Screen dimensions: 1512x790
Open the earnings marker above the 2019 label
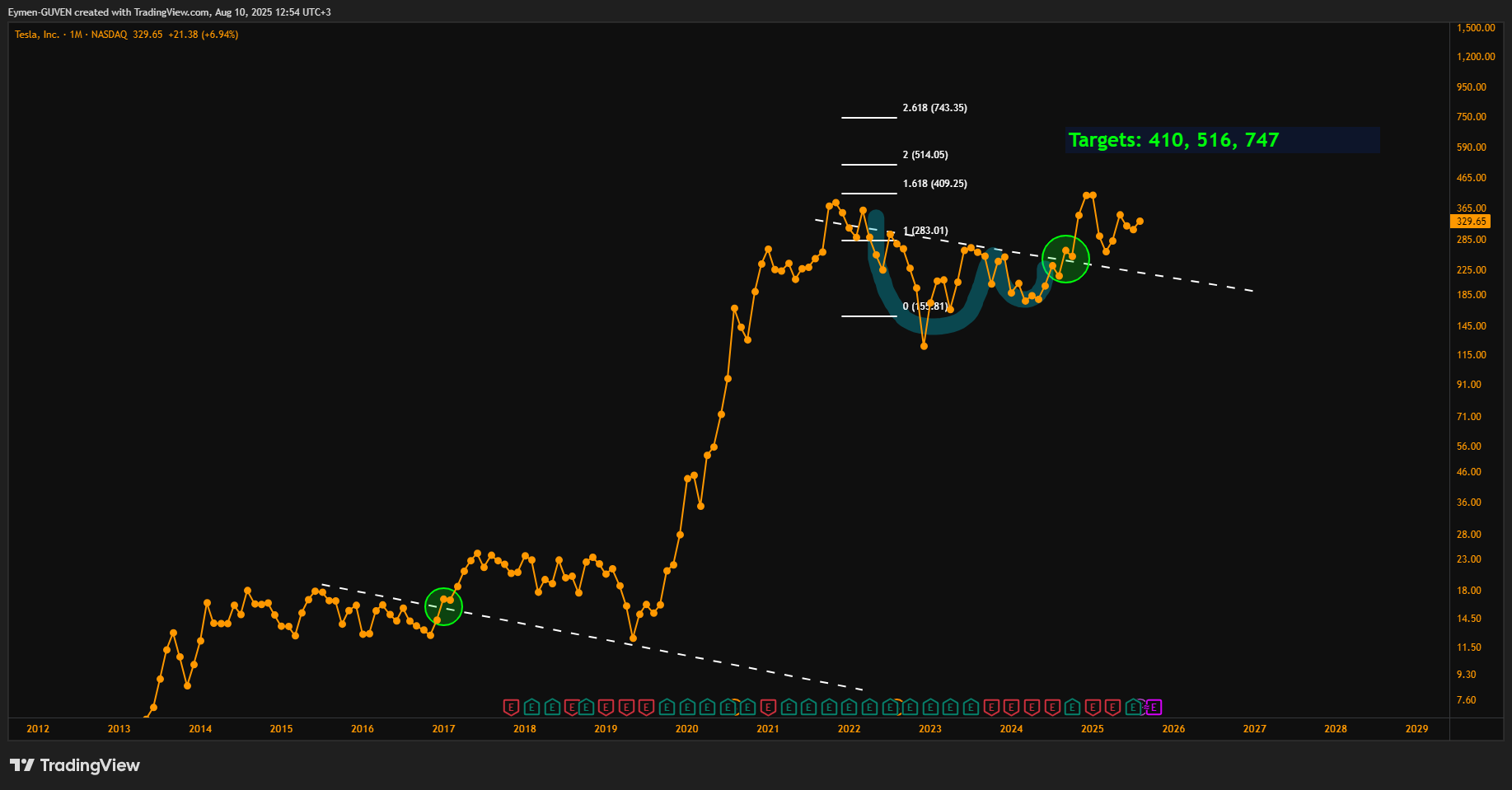pos(606,707)
